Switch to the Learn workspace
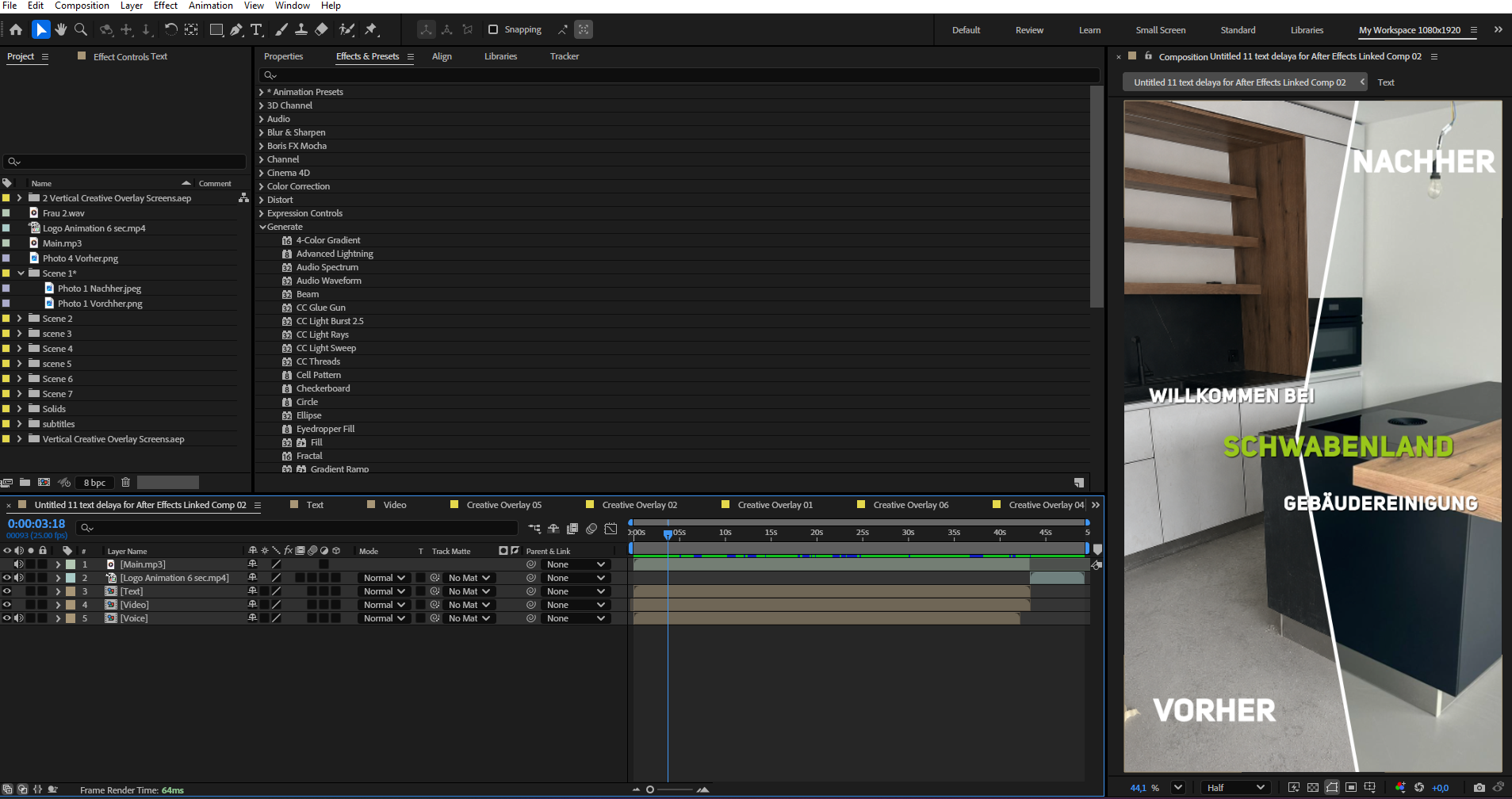Image resolution: width=1512 pixels, height=799 pixels. pos(1089,30)
